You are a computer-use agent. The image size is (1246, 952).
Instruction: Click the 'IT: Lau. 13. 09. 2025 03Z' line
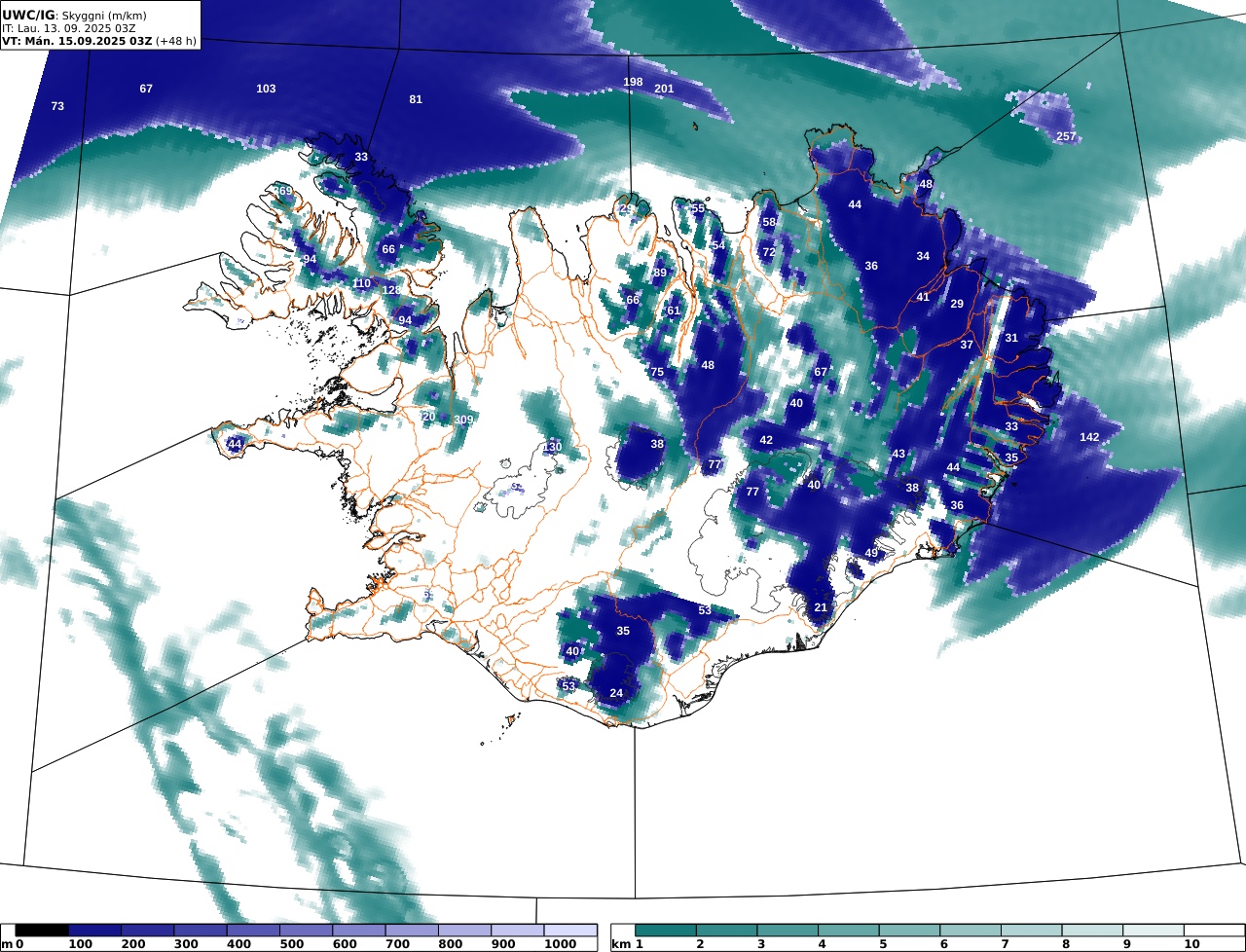coord(68,28)
